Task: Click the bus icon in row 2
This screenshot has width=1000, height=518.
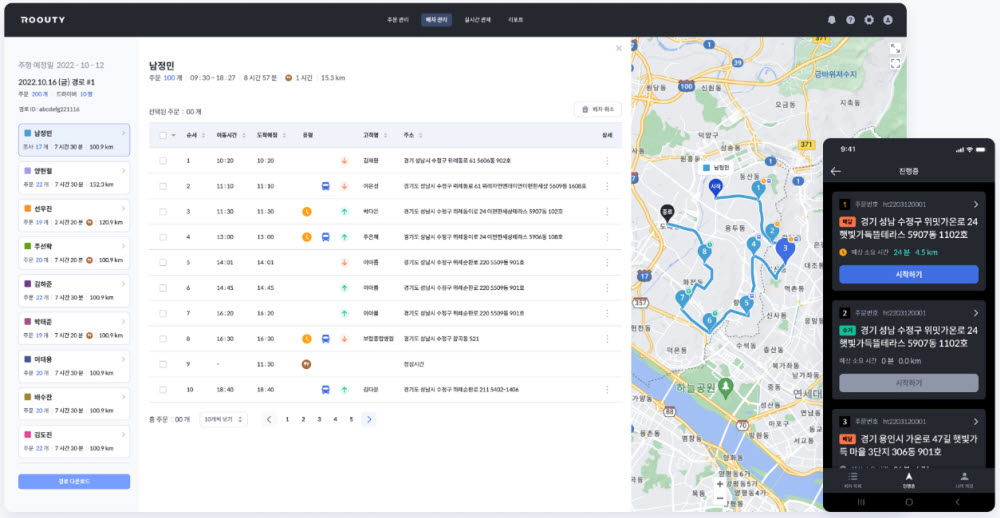Action: tap(326, 186)
